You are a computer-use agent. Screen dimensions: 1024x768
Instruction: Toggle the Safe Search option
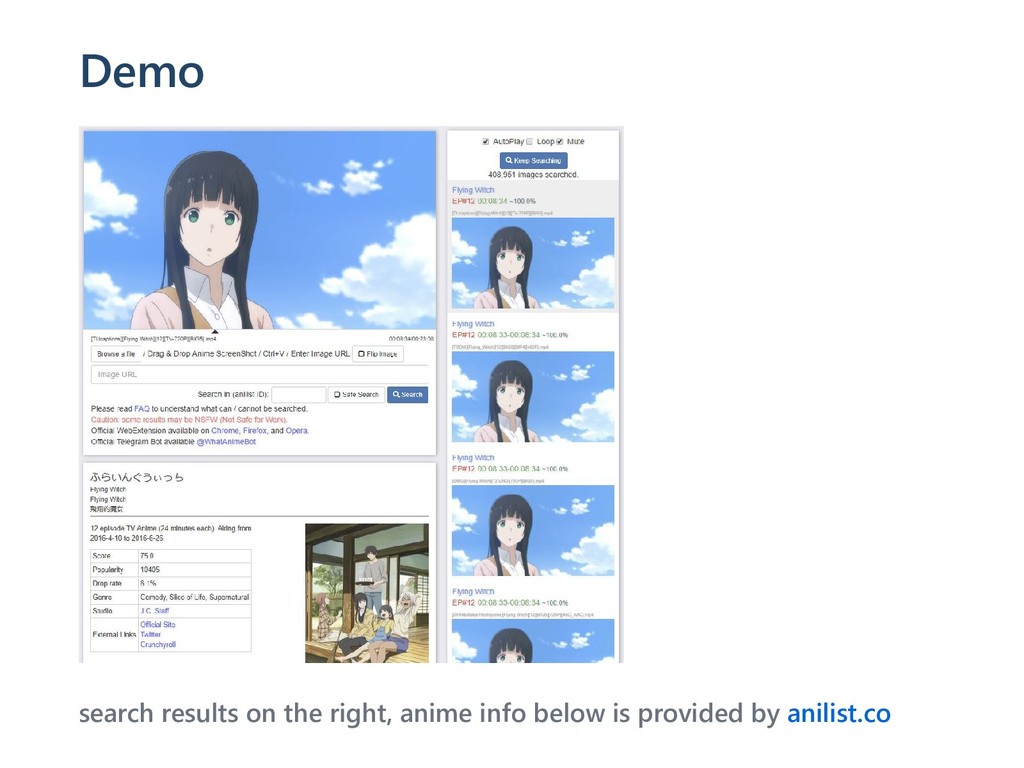pyautogui.click(x=356, y=394)
